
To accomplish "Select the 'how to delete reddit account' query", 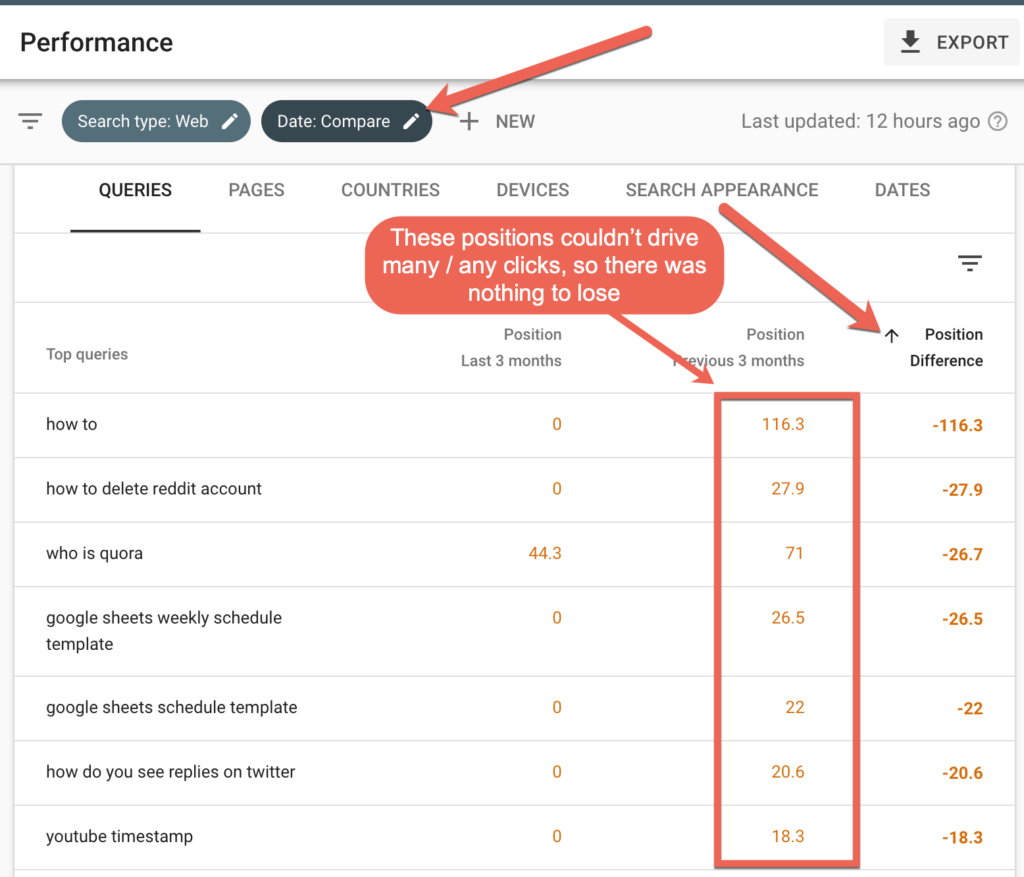I will click(154, 489).
